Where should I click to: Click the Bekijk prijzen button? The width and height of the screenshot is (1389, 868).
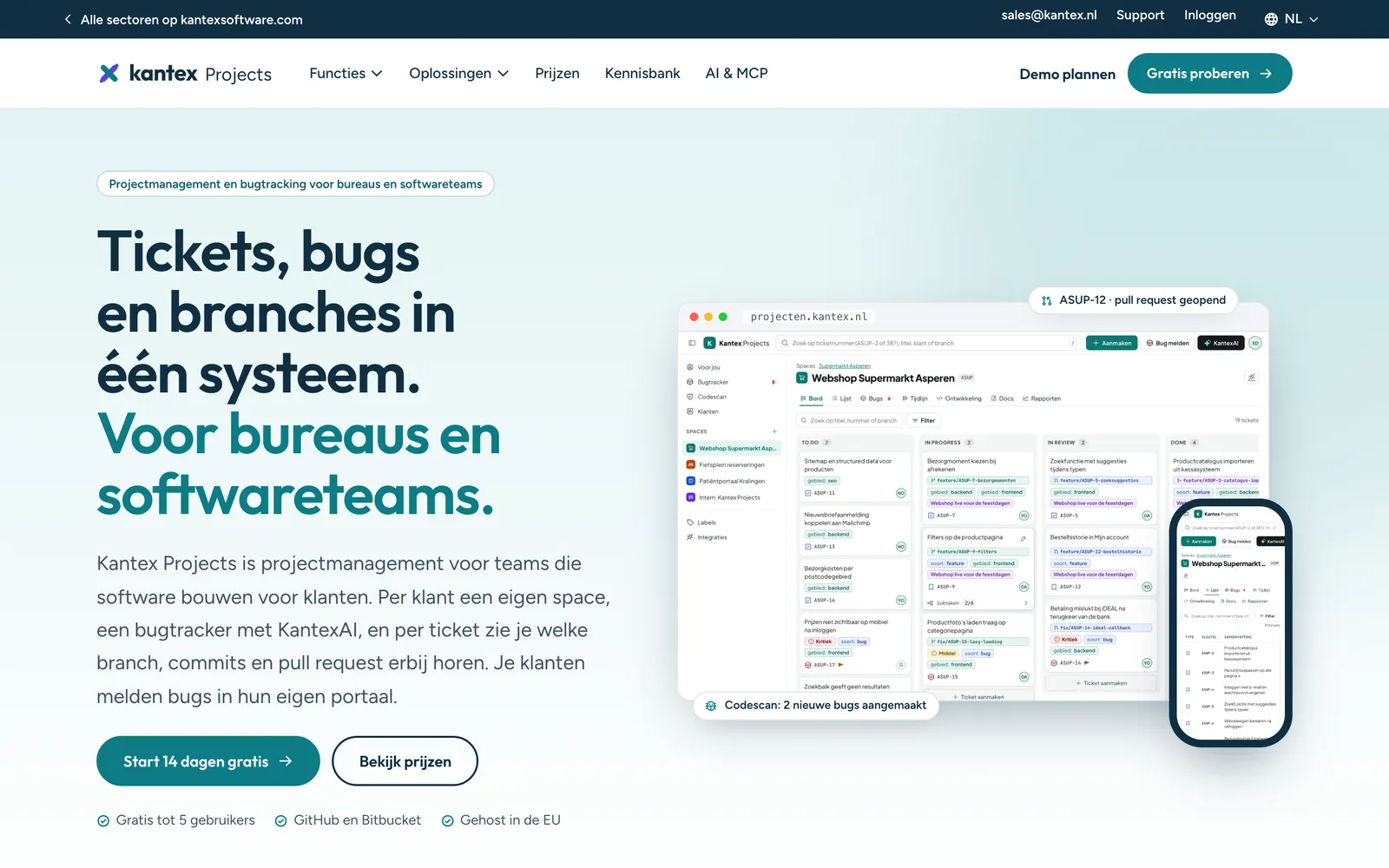405,761
